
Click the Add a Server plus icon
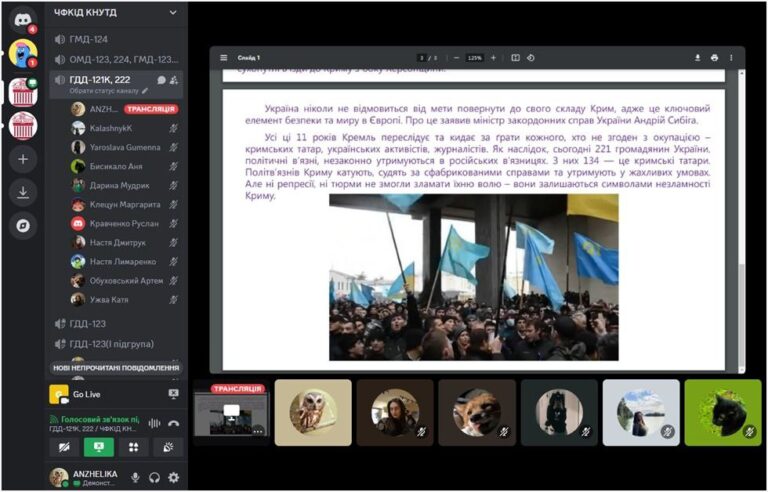[x=22, y=159]
